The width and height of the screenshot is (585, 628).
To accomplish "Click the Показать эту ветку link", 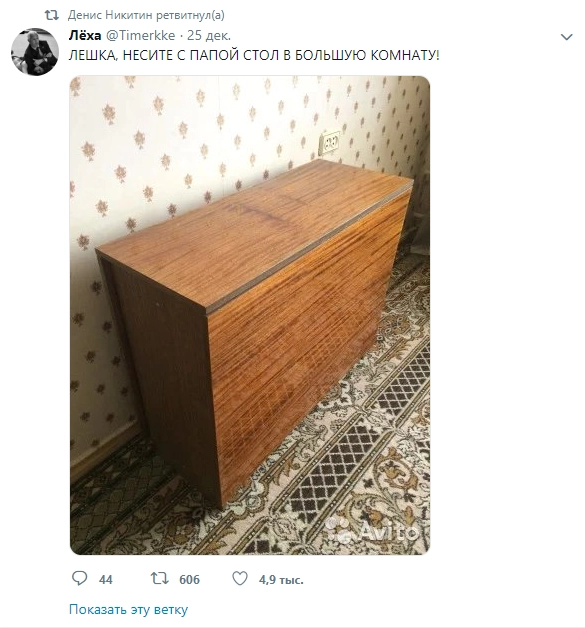I will click(128, 609).
